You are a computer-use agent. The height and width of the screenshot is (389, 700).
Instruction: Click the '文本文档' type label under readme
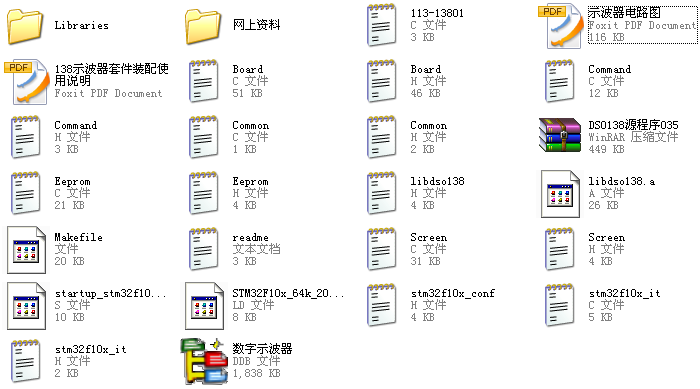click(x=256, y=249)
